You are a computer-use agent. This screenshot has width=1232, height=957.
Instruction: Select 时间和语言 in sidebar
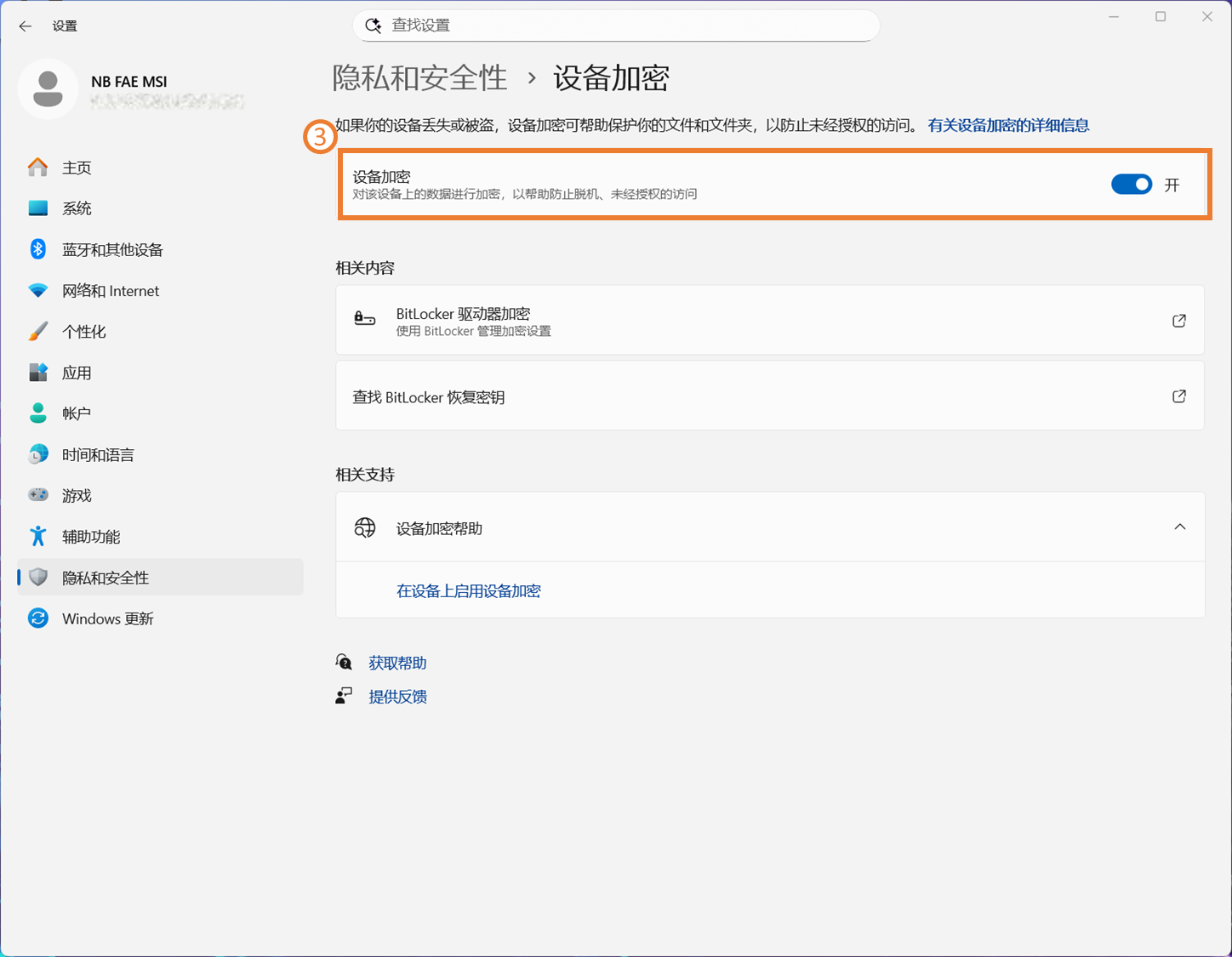click(x=98, y=455)
